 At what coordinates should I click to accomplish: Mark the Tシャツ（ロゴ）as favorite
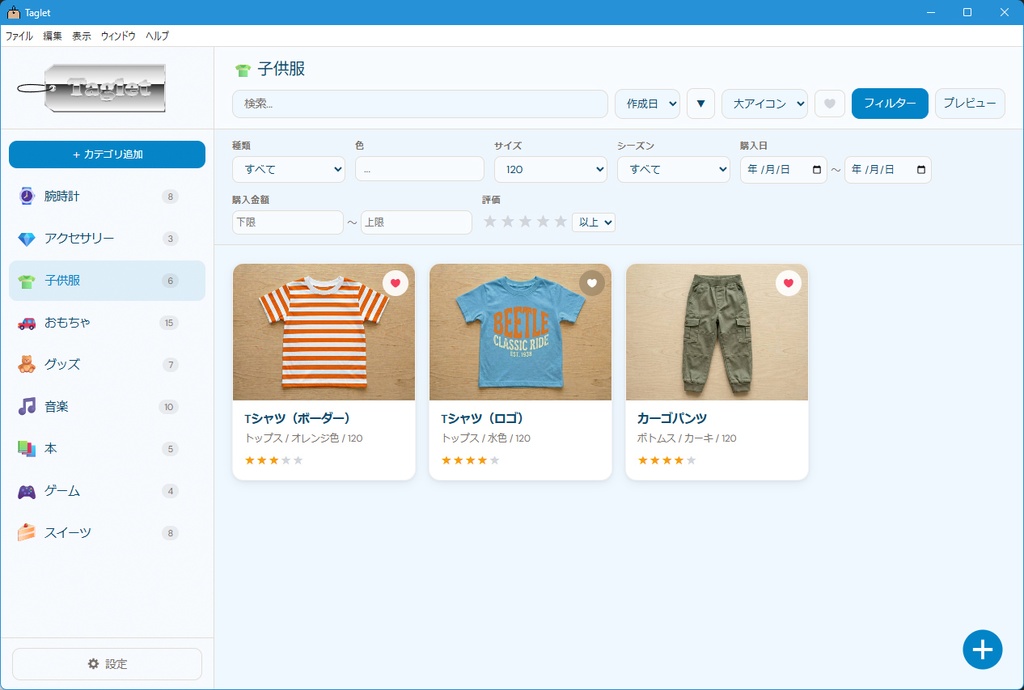click(x=592, y=283)
